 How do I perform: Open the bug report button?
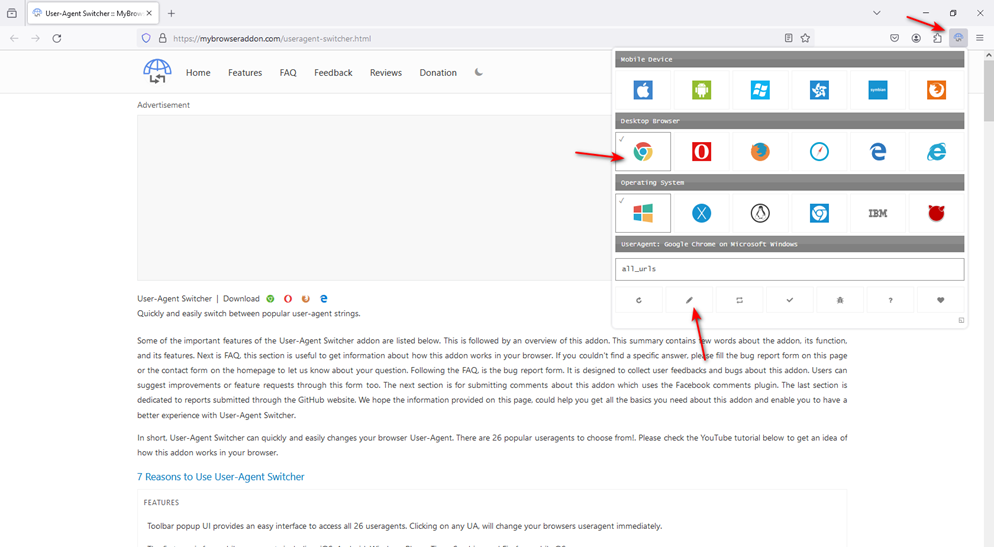click(840, 300)
